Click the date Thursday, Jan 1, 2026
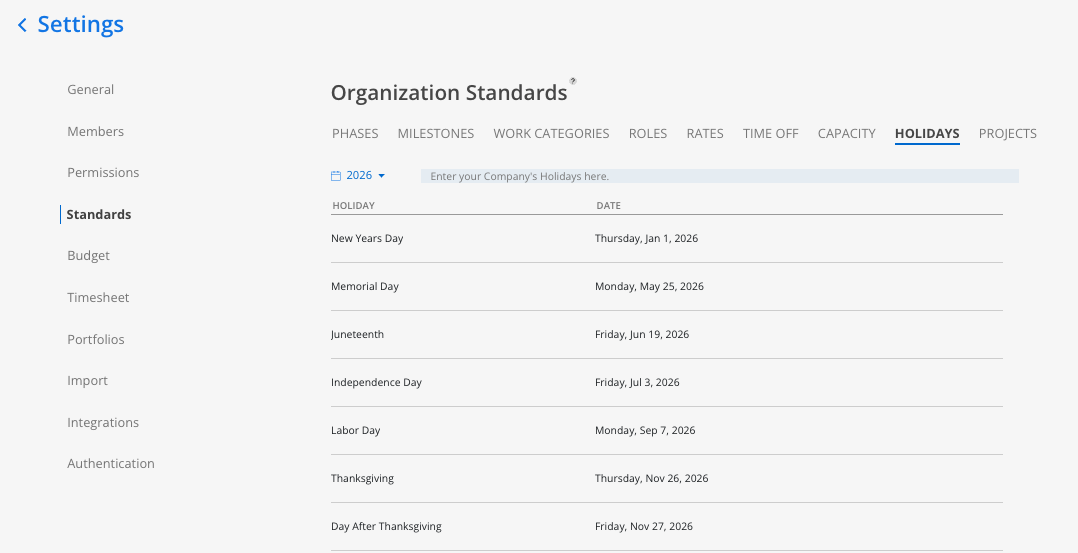This screenshot has height=553, width=1078. [646, 239]
